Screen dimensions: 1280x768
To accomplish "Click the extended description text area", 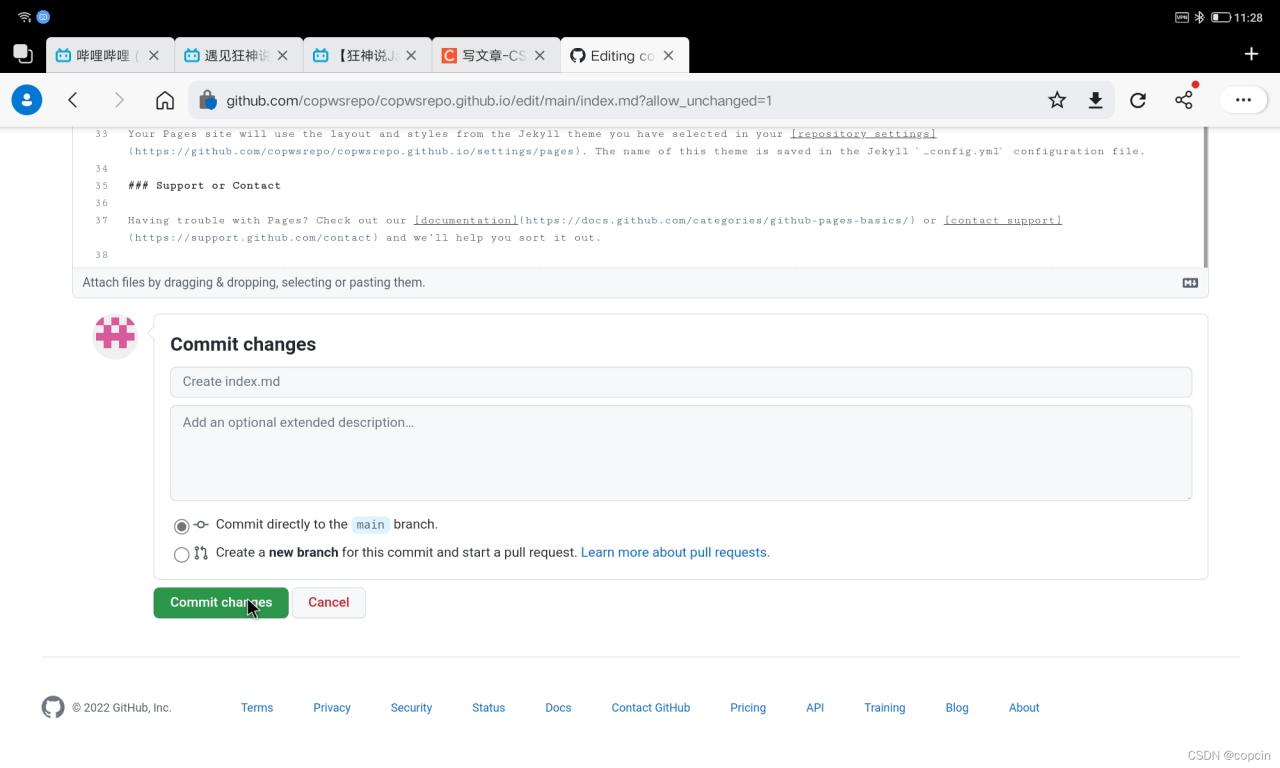I will [x=680, y=452].
